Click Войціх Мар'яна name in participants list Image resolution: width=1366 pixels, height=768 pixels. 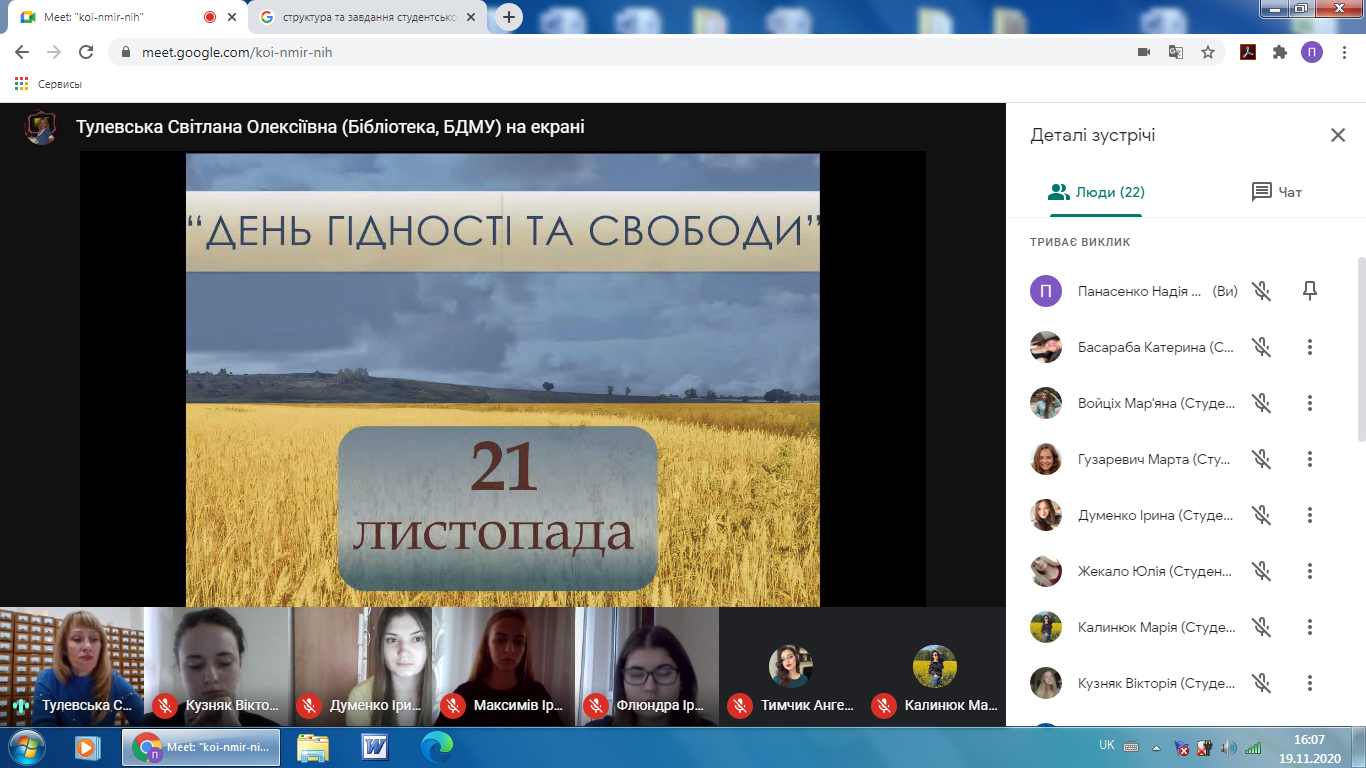1157,403
